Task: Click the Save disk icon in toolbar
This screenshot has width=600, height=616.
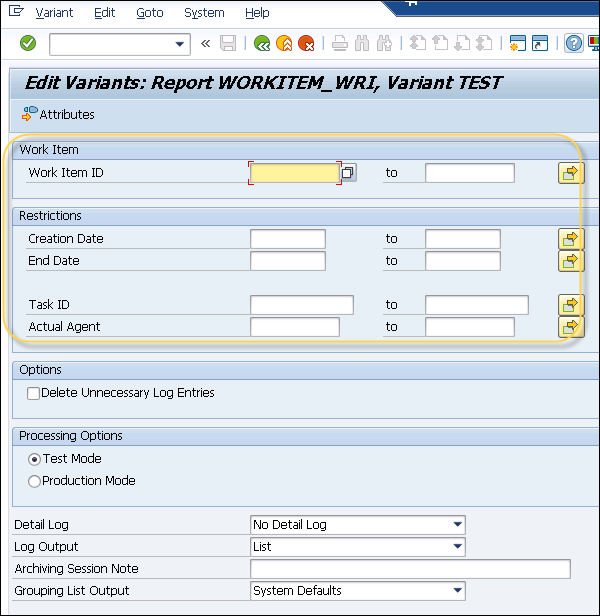Action: pos(228,43)
